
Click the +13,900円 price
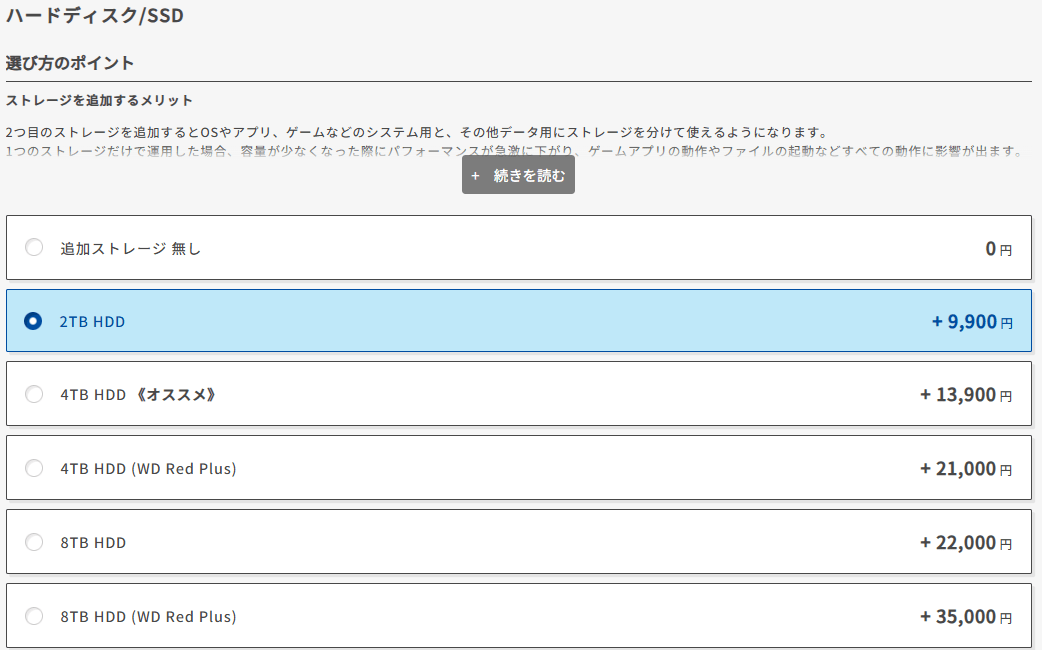(965, 394)
